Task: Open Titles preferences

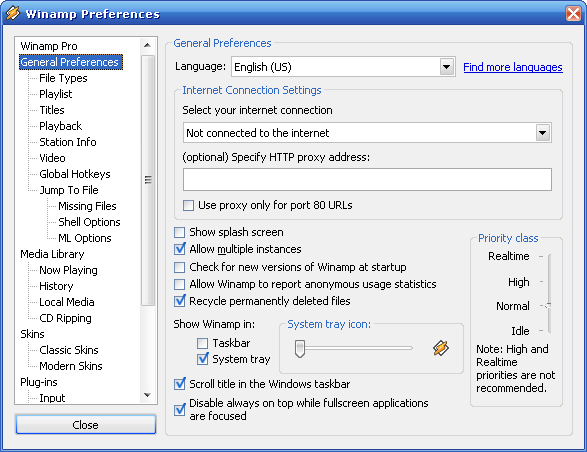Action: pos(52,110)
